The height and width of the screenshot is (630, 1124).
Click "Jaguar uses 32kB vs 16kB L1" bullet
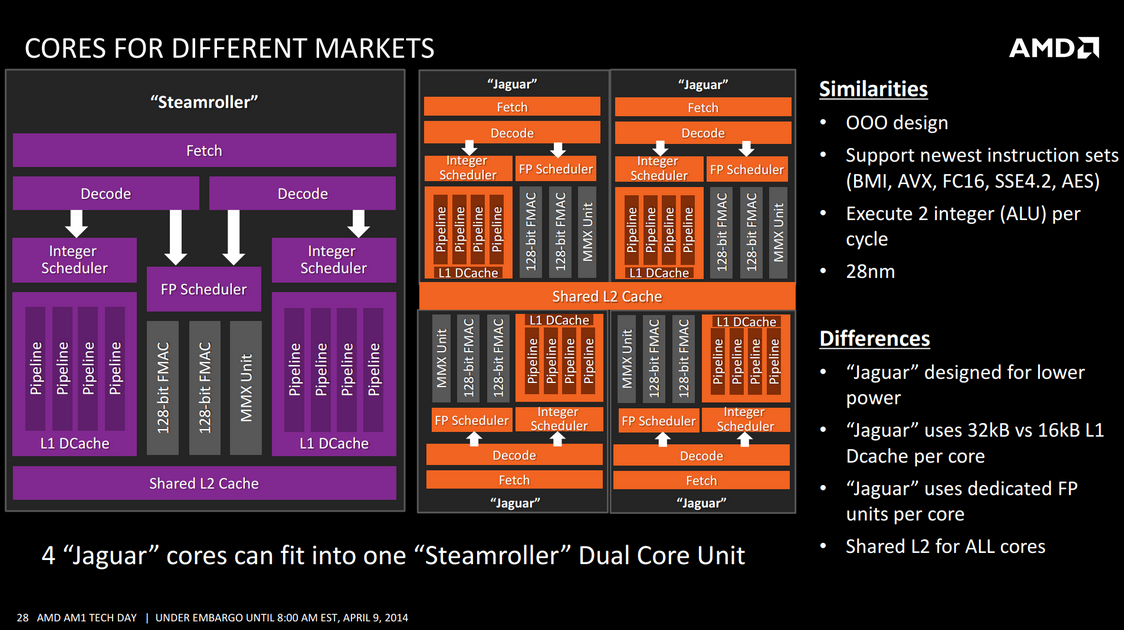(x=975, y=443)
